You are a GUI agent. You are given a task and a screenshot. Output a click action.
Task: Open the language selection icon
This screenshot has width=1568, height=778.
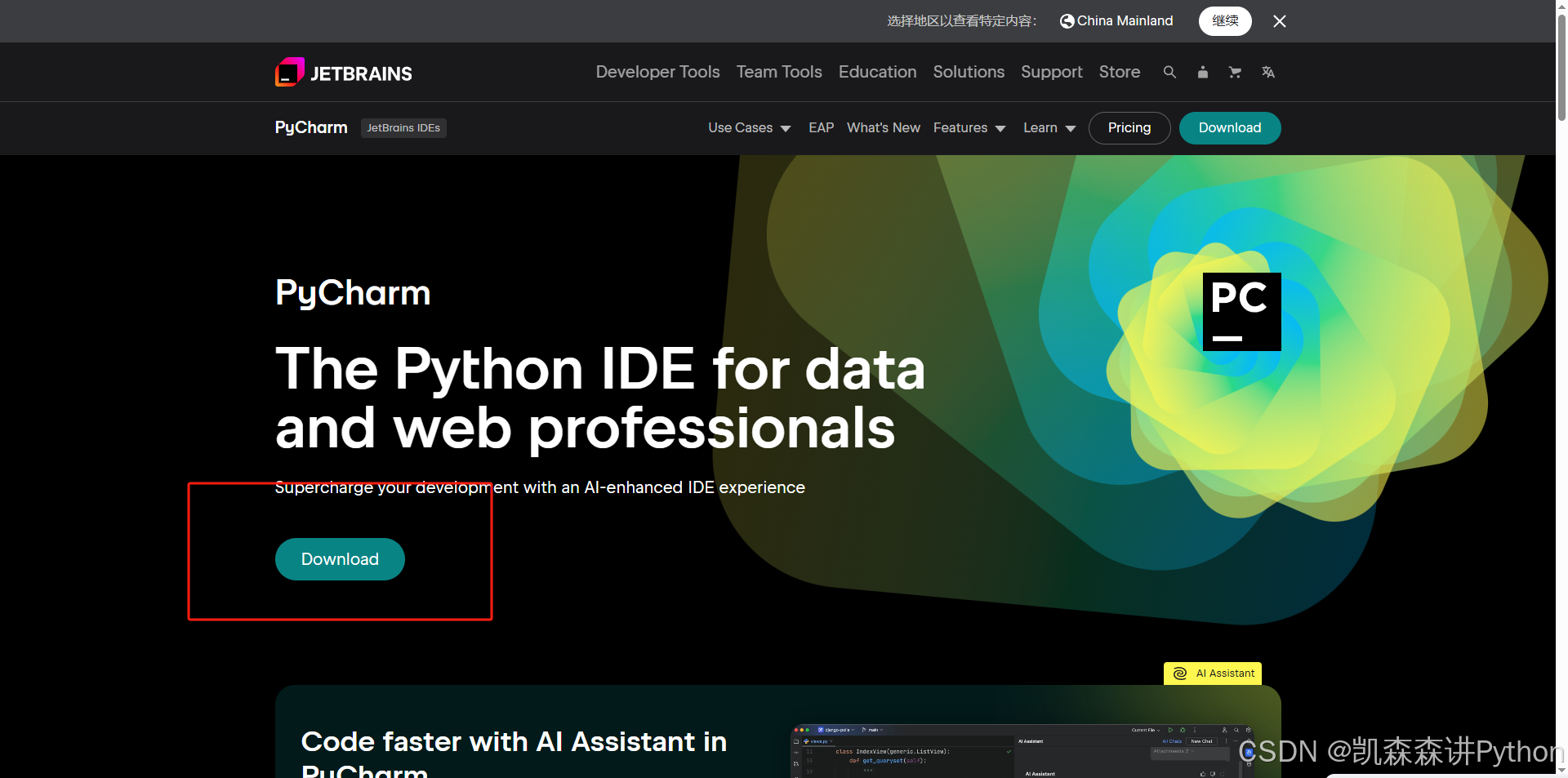click(1267, 72)
